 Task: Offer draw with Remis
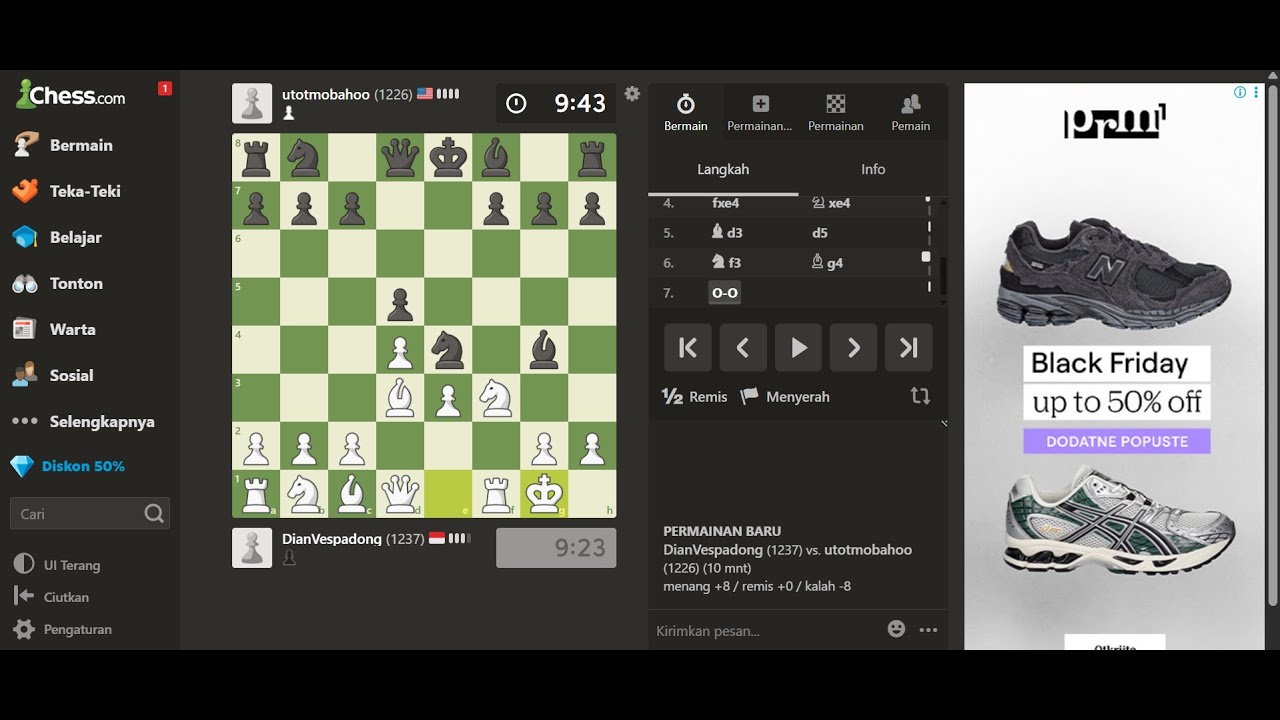pyautogui.click(x=695, y=397)
